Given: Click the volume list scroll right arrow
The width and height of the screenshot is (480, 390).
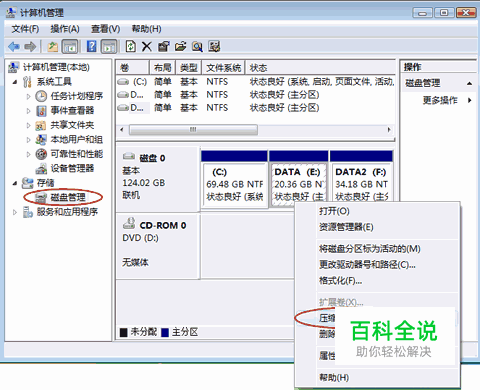Looking at the screenshot, I should (x=389, y=130).
